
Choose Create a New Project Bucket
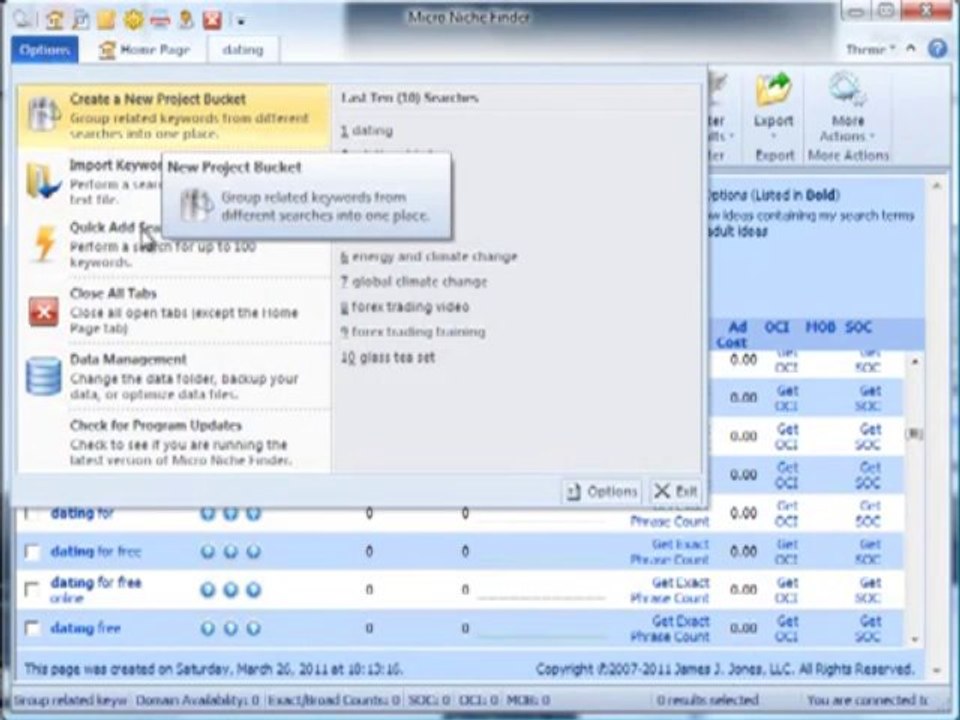click(x=174, y=115)
